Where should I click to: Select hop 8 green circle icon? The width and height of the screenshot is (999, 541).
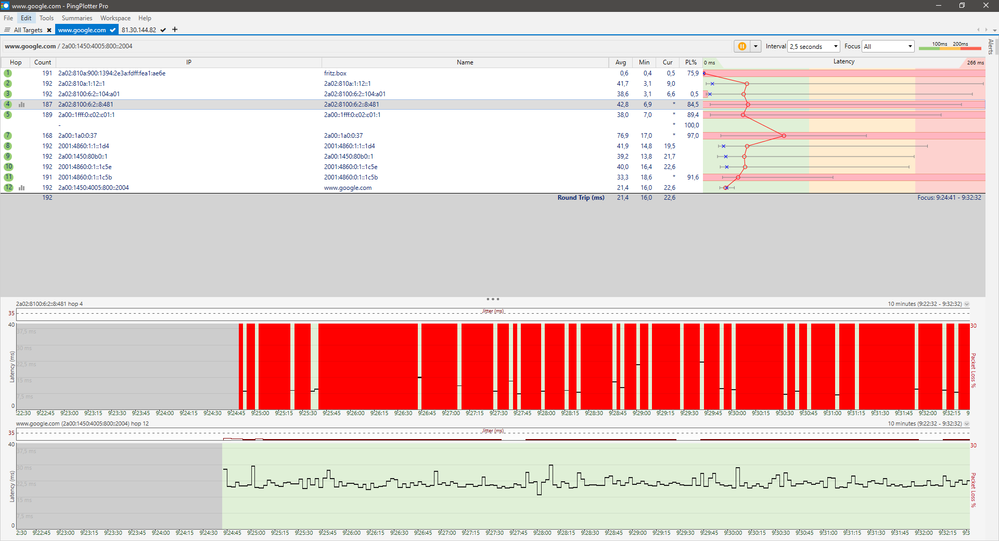(x=8, y=146)
